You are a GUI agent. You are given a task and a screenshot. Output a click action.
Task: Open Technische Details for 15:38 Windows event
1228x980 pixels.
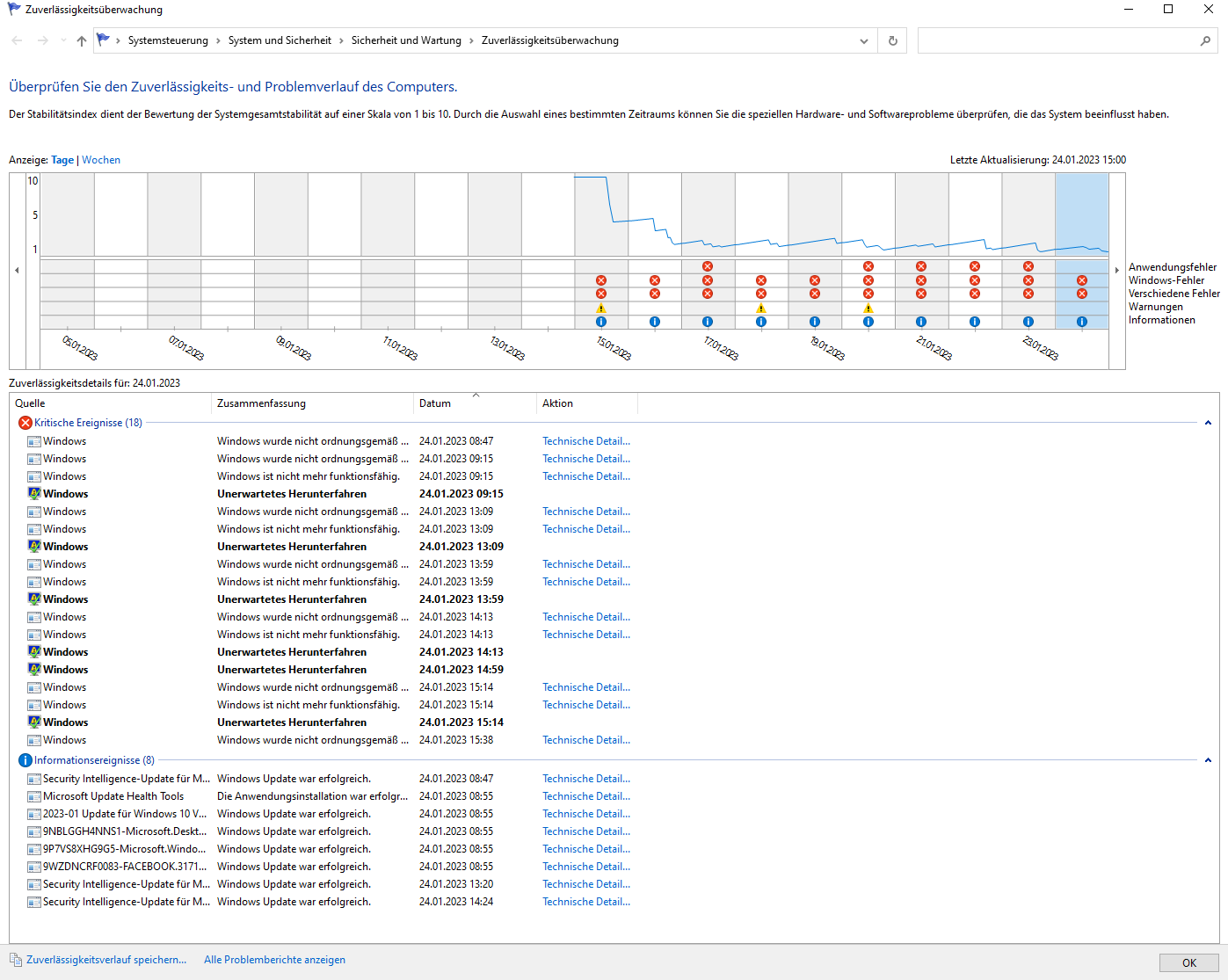click(x=586, y=740)
